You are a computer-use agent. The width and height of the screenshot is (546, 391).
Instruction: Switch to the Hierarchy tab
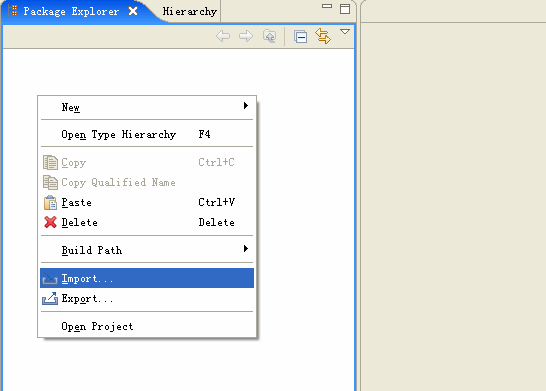tap(190, 11)
